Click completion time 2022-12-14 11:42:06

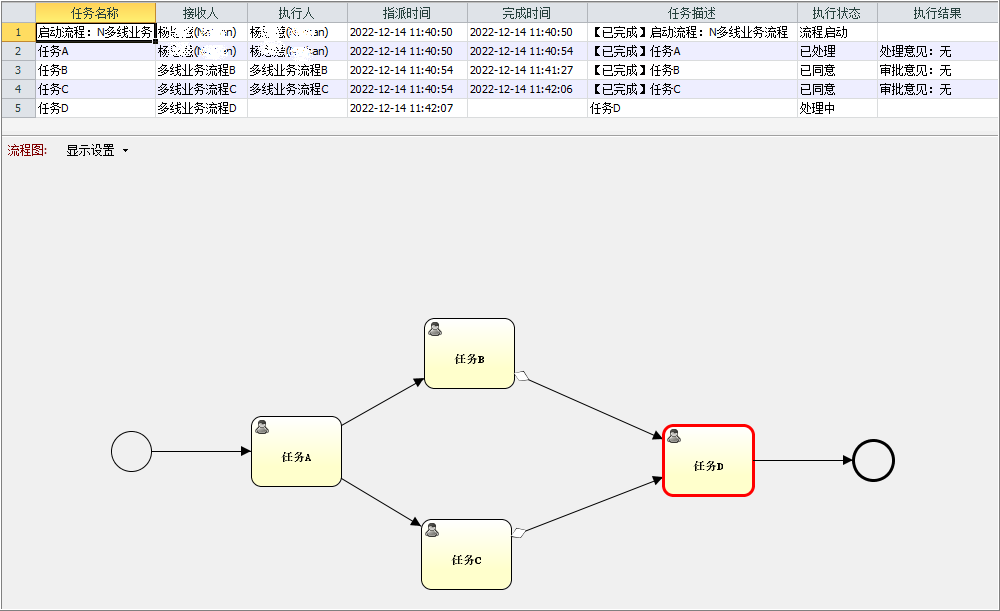point(527,89)
